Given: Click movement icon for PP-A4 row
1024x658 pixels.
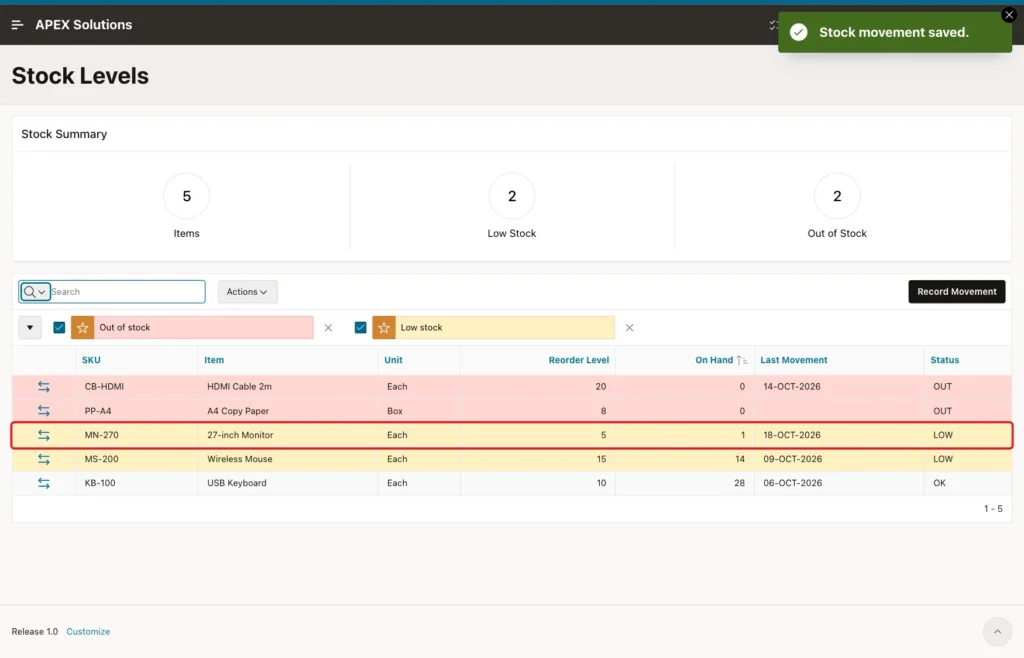Looking at the screenshot, I should (44, 411).
